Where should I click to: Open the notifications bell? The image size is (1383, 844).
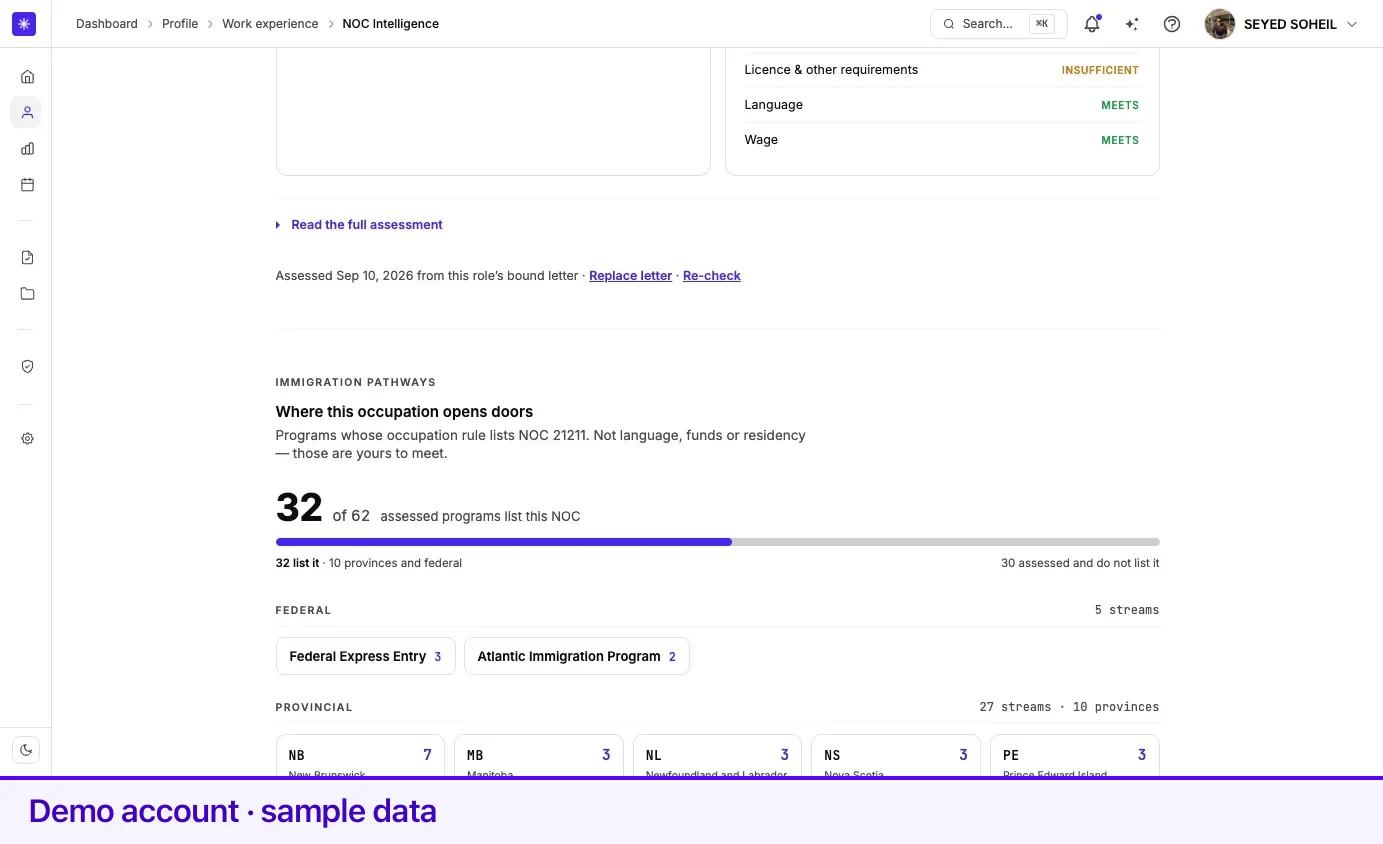point(1092,24)
